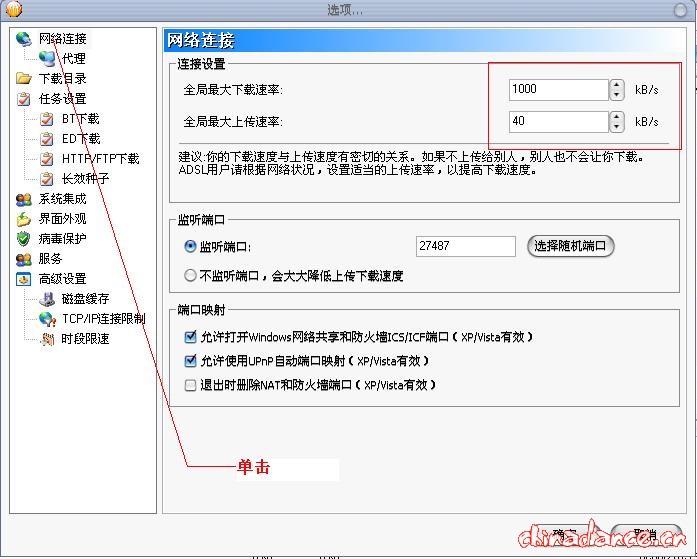
Task: Toggle 允许使用UPnP自动端口映射 checkbox
Action: pos(191,361)
